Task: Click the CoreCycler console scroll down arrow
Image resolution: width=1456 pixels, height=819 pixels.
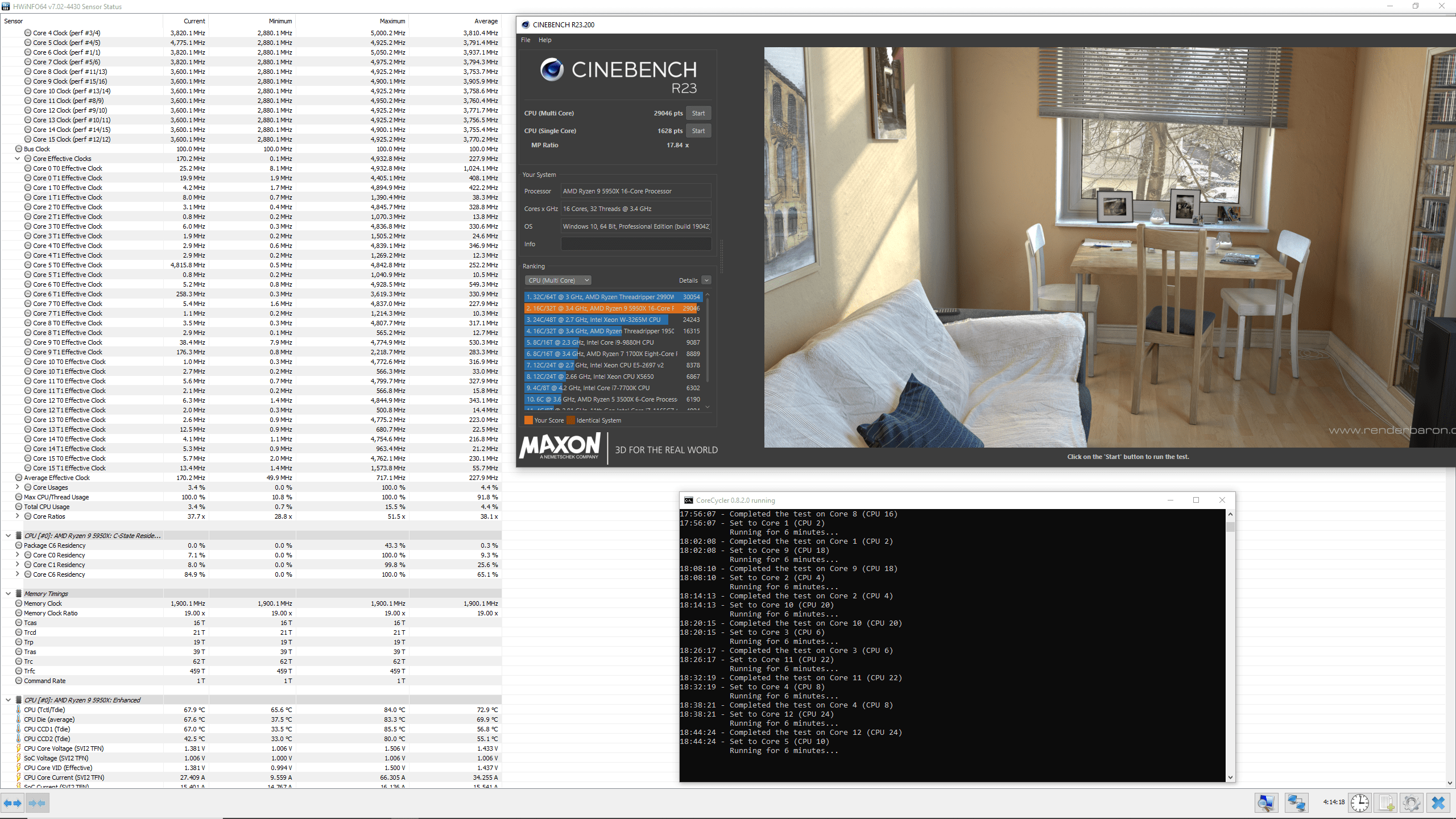Action: pos(1230,777)
